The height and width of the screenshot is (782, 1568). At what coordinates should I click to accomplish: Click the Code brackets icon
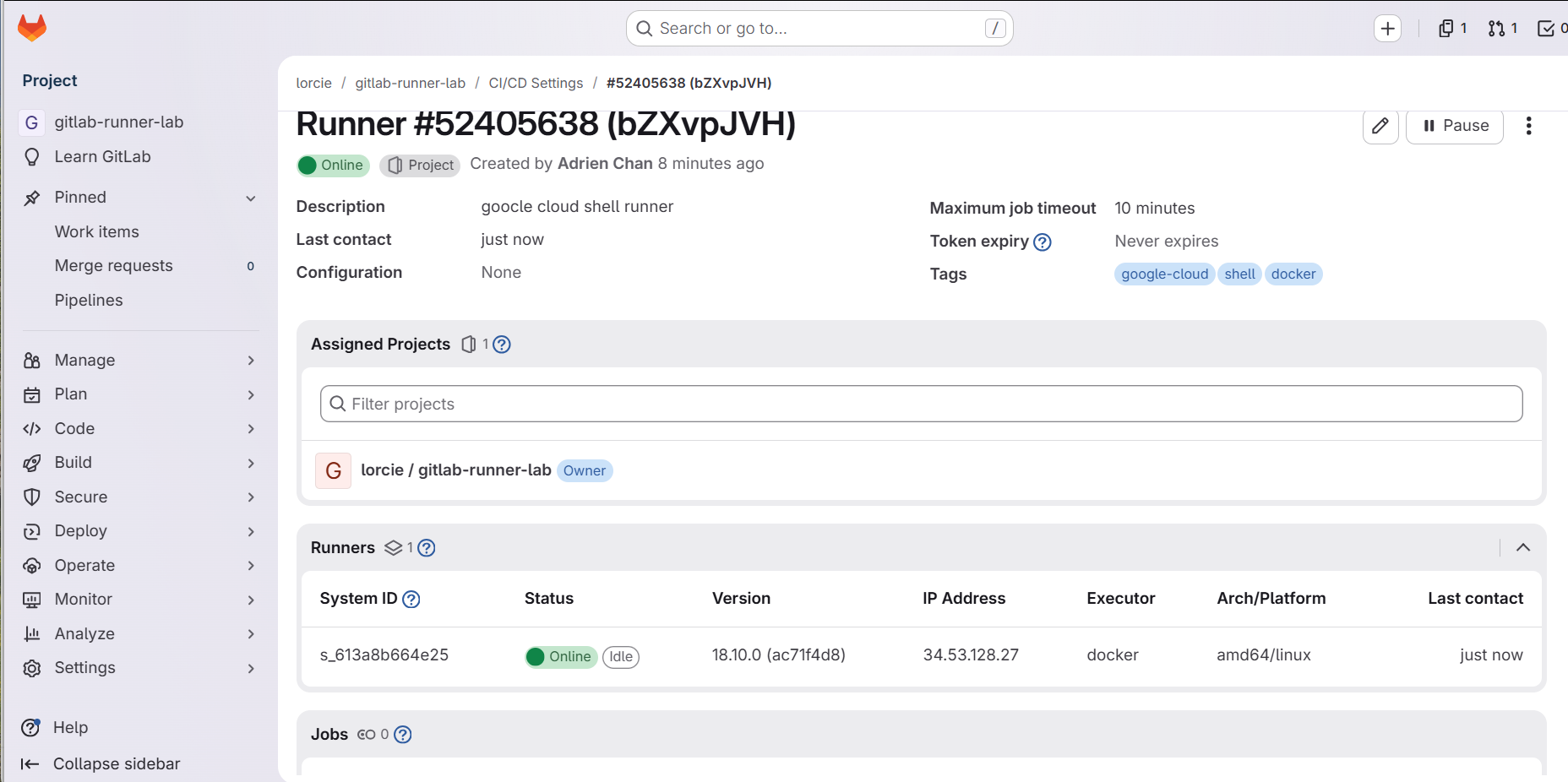tap(32, 429)
